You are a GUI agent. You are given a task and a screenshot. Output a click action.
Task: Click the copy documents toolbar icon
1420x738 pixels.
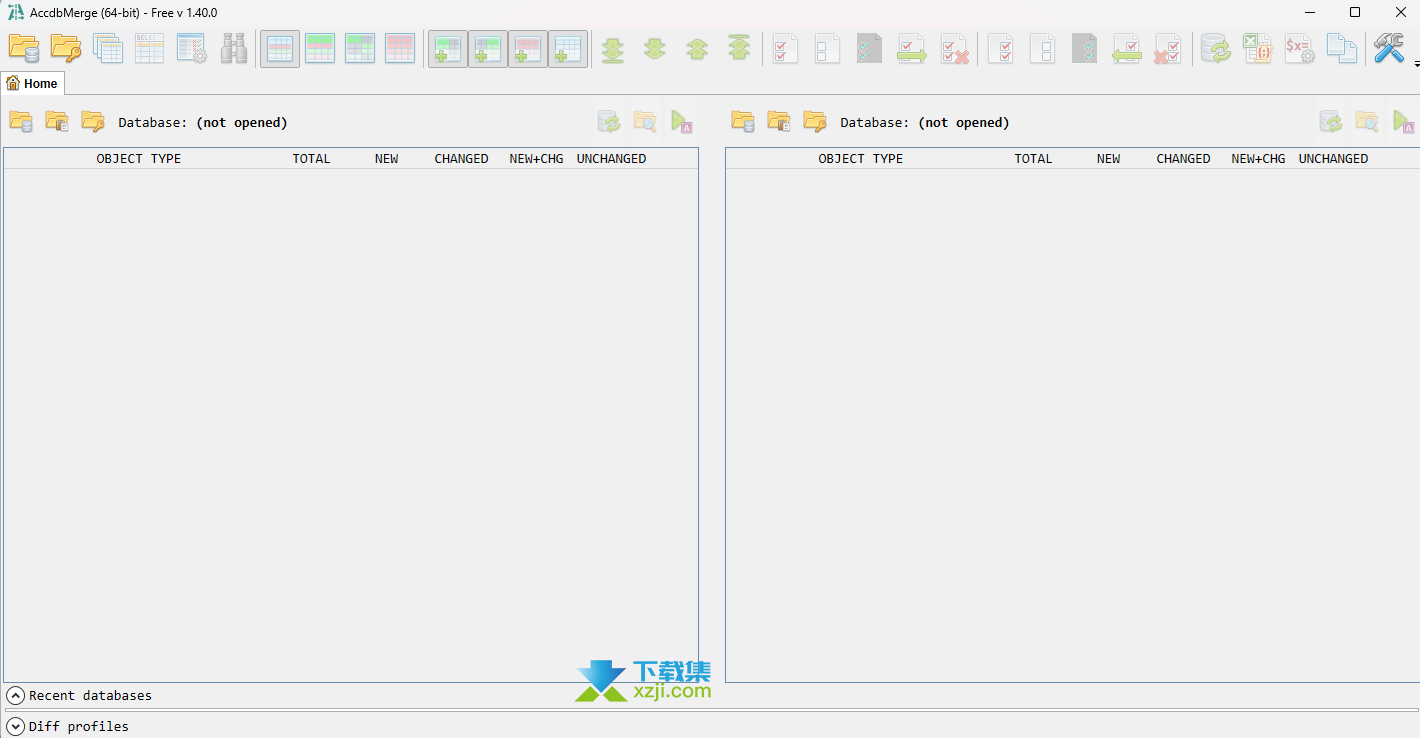[x=1341, y=48]
